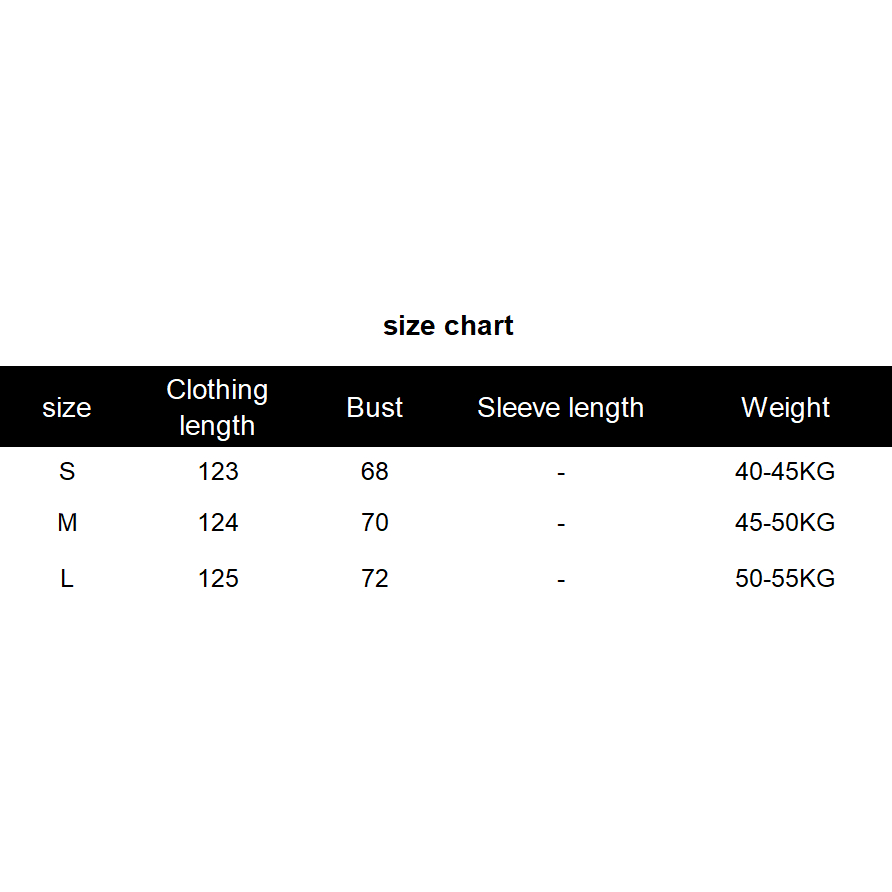Click the sleeve length dash in the S row

click(561, 472)
